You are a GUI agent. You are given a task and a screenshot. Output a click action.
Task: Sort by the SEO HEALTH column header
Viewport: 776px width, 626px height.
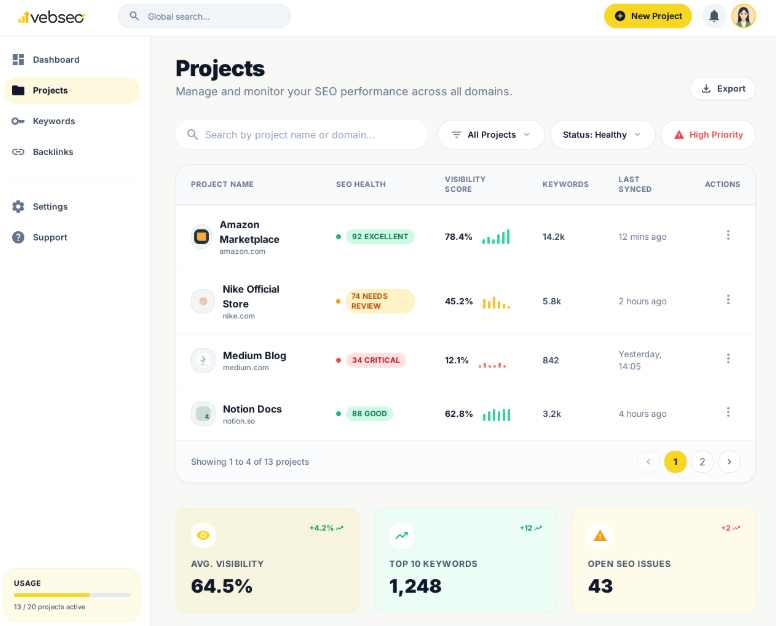360,184
